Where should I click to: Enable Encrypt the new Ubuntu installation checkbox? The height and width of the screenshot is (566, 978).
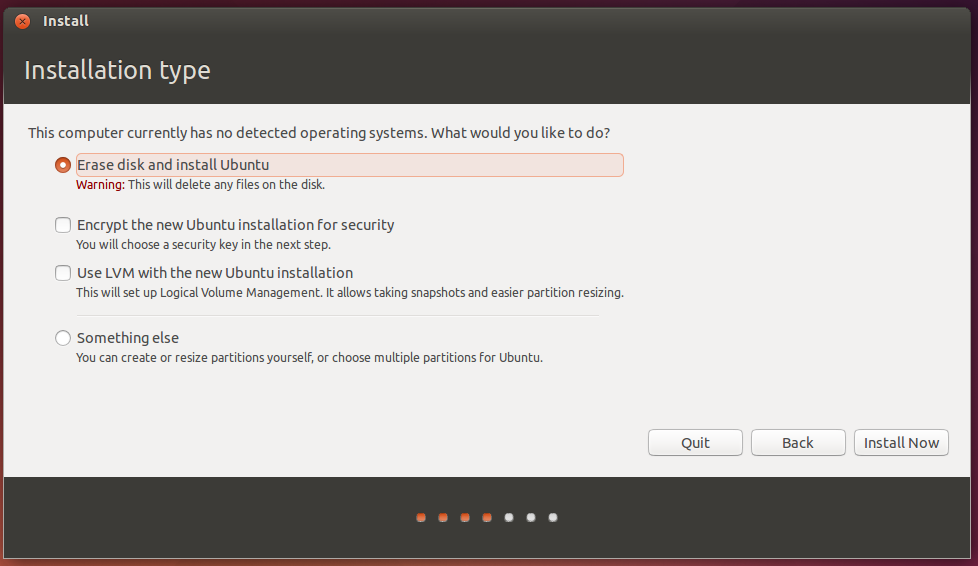pyautogui.click(x=62, y=225)
